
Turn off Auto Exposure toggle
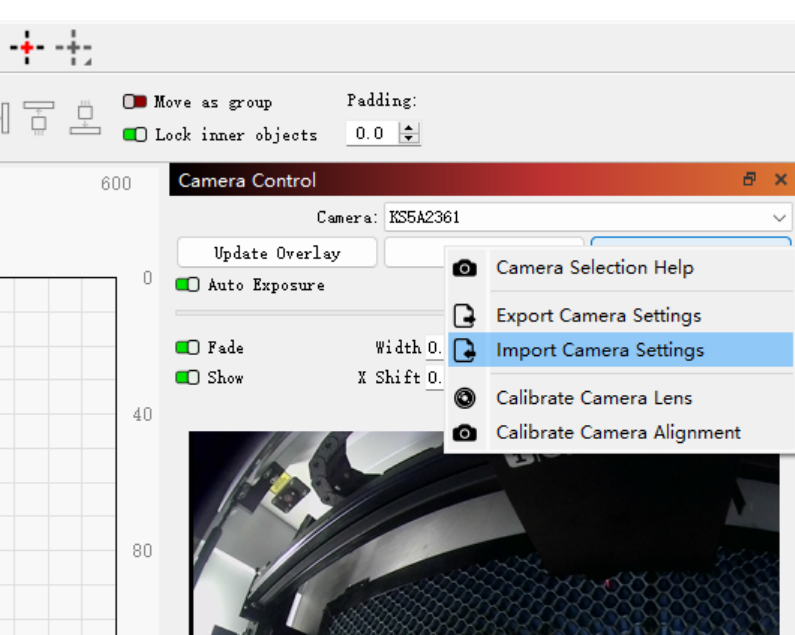click(x=187, y=285)
